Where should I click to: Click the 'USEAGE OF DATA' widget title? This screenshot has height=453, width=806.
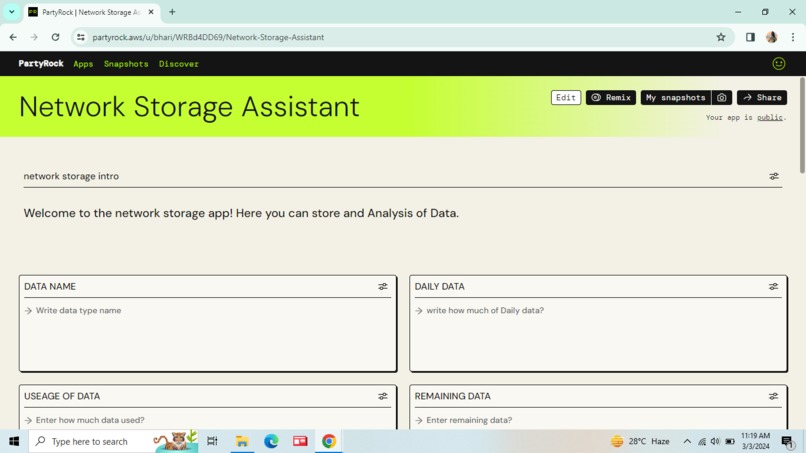[62, 396]
